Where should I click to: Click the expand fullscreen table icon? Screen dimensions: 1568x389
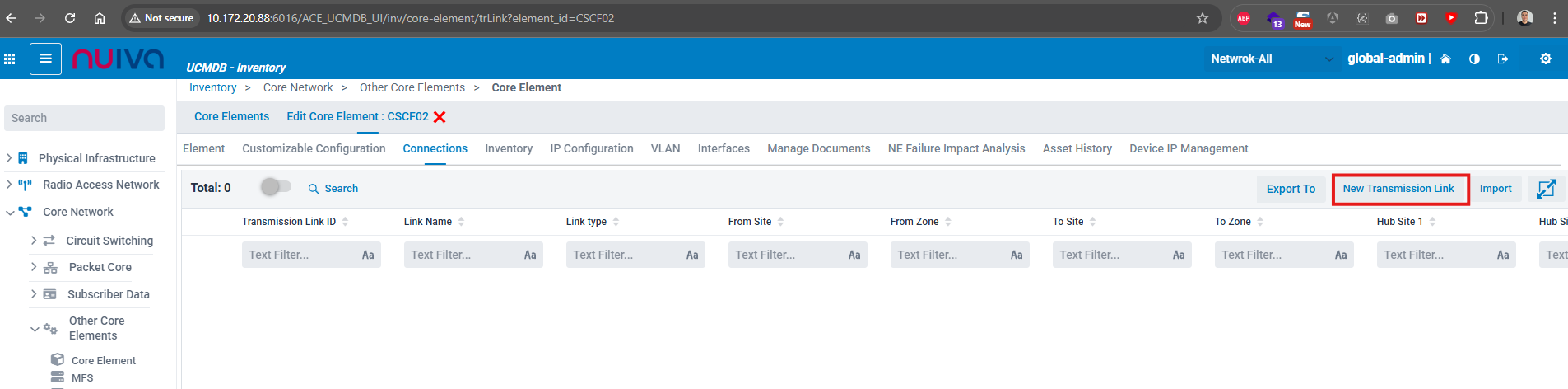[x=1545, y=189]
